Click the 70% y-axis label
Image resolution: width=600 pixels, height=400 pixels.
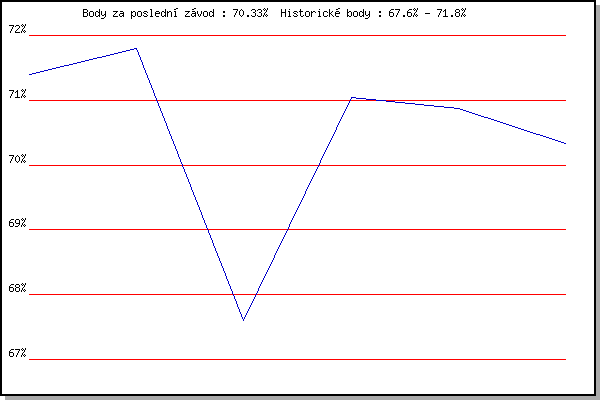click(x=17, y=159)
